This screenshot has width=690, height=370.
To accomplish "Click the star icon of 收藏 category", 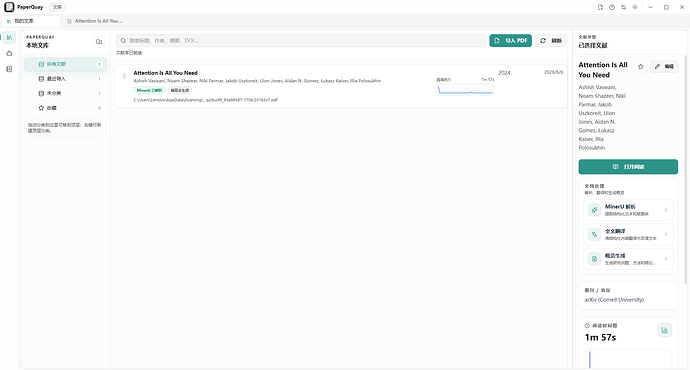I will tap(41, 108).
